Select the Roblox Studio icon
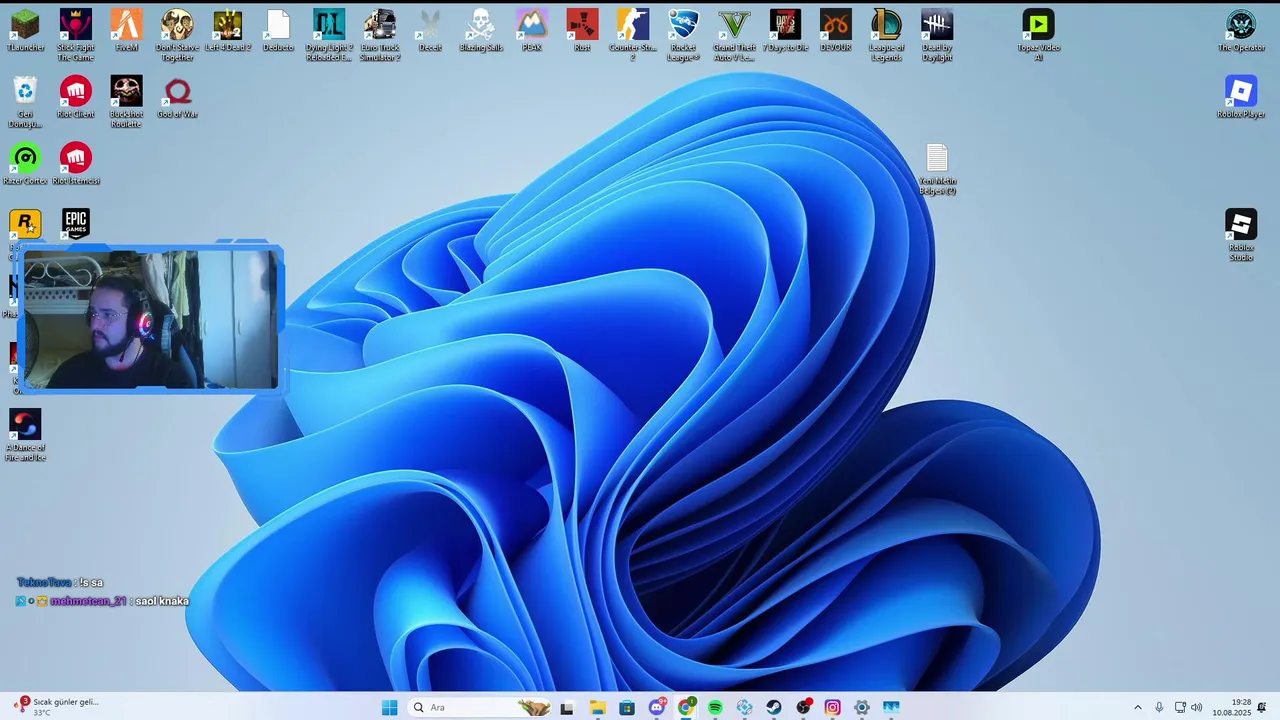This screenshot has width=1280, height=720. point(1241,235)
